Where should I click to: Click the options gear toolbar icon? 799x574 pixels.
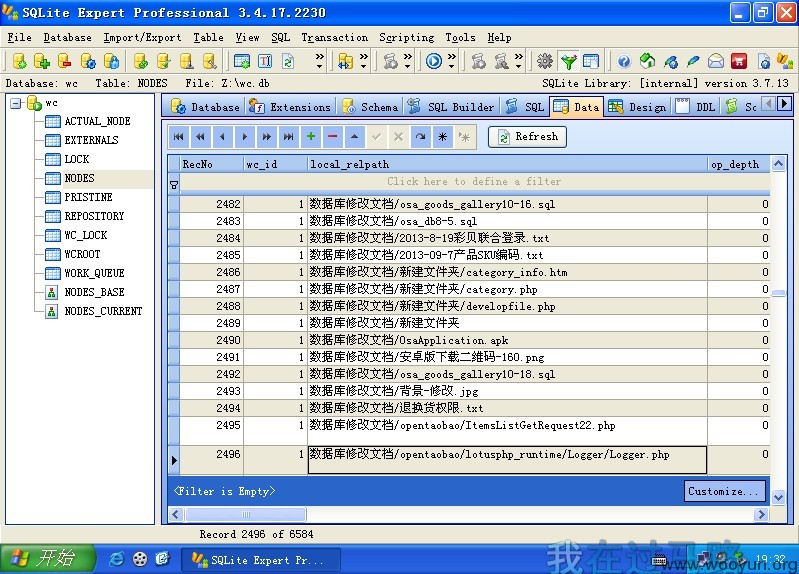pyautogui.click(x=545, y=61)
